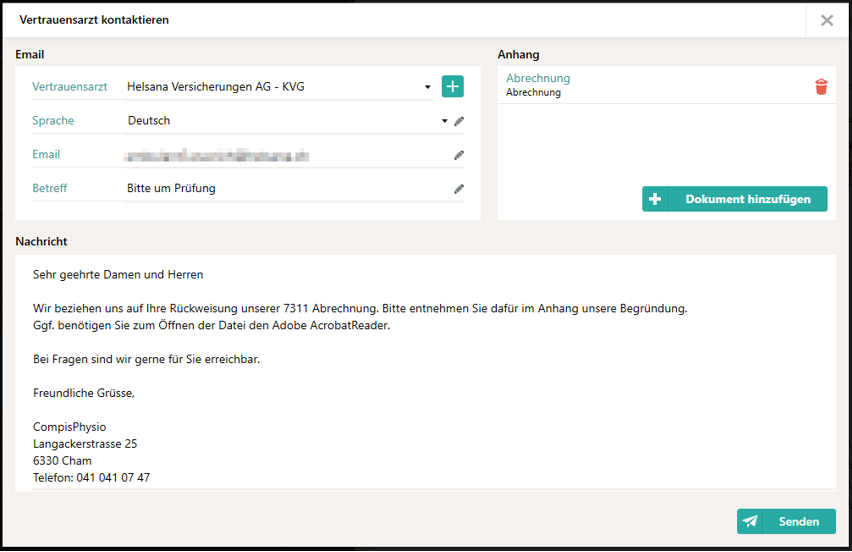Delete the Abrechnung attachment with trash icon
This screenshot has height=552, width=852.
(821, 87)
